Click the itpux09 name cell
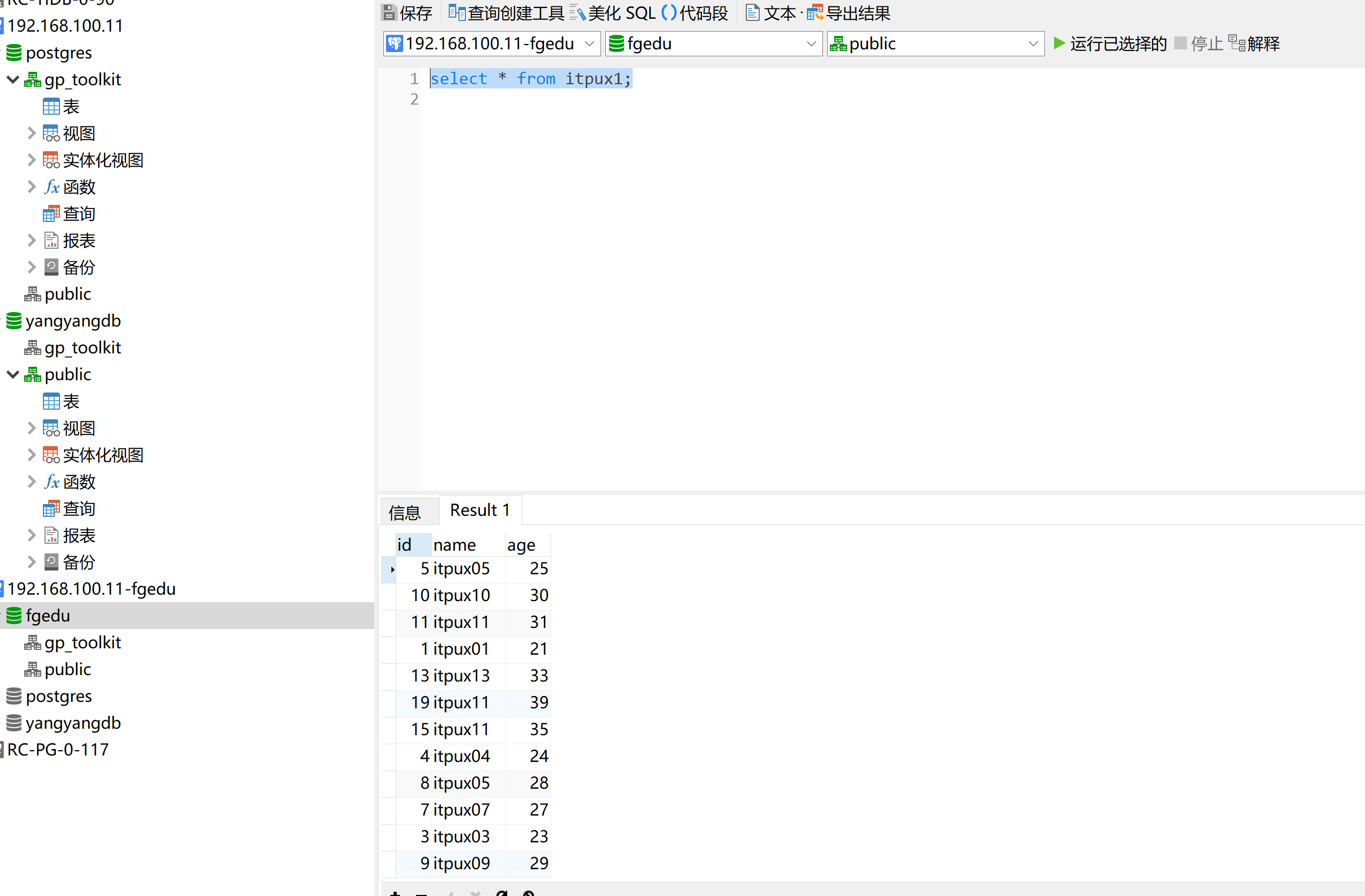1365x896 pixels. coord(468,863)
